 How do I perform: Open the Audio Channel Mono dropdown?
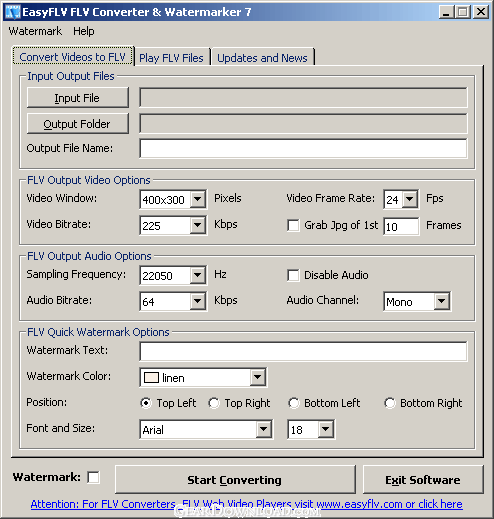[442, 302]
